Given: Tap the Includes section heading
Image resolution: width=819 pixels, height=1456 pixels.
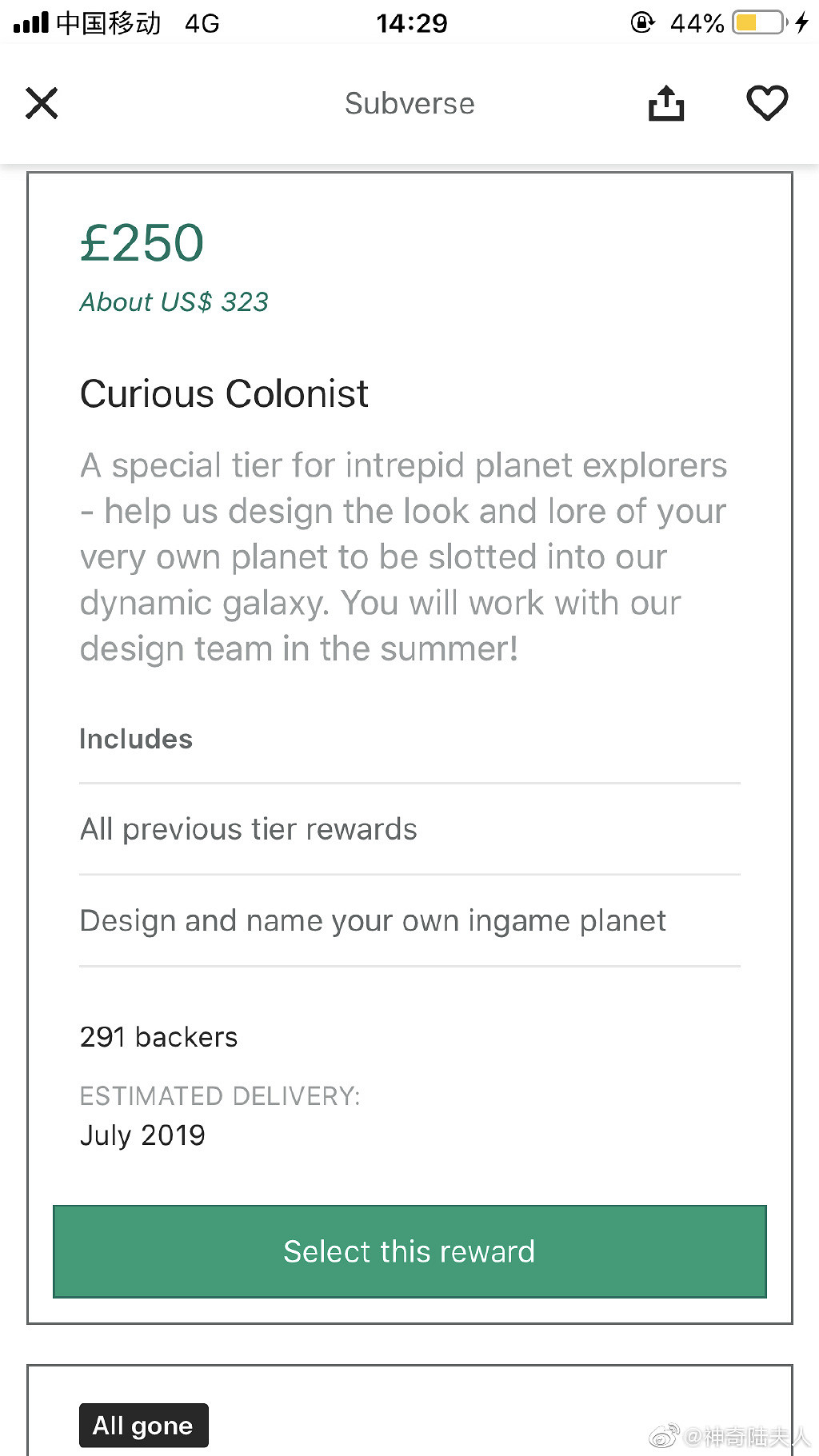Looking at the screenshot, I should click(136, 740).
